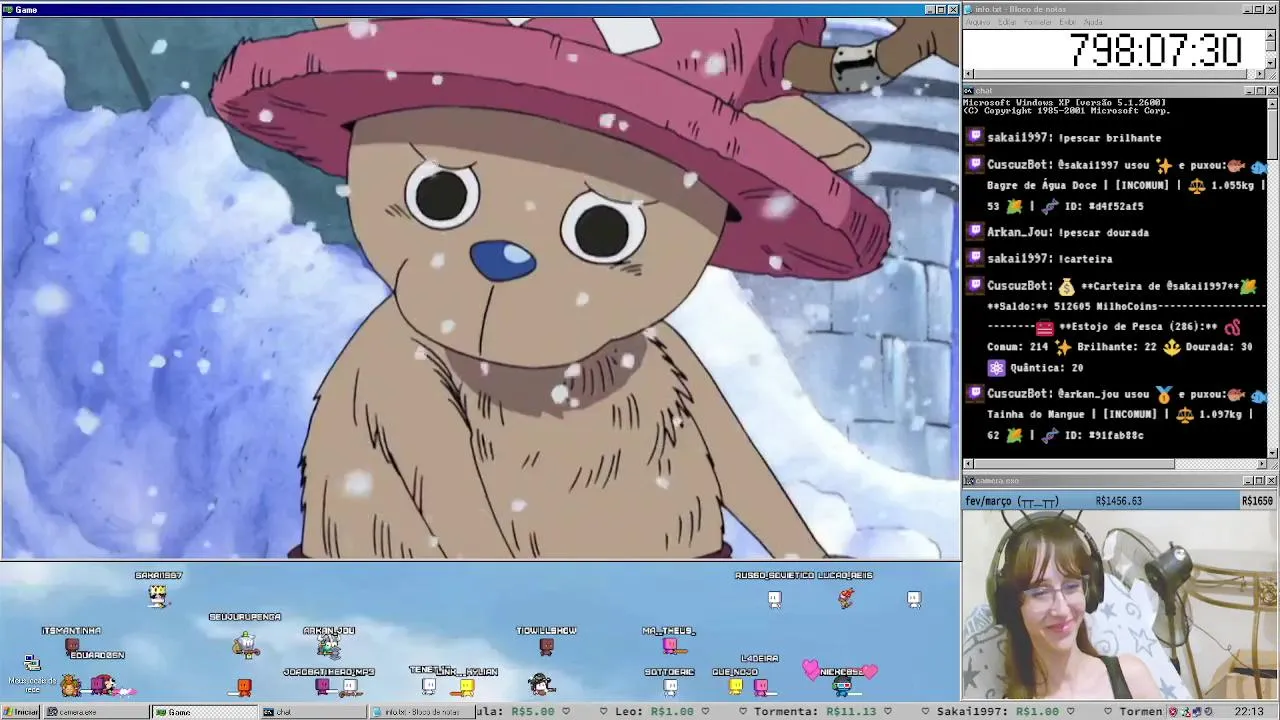Click the Tenet avatar
This screenshot has width=1280, height=720.
[428, 686]
